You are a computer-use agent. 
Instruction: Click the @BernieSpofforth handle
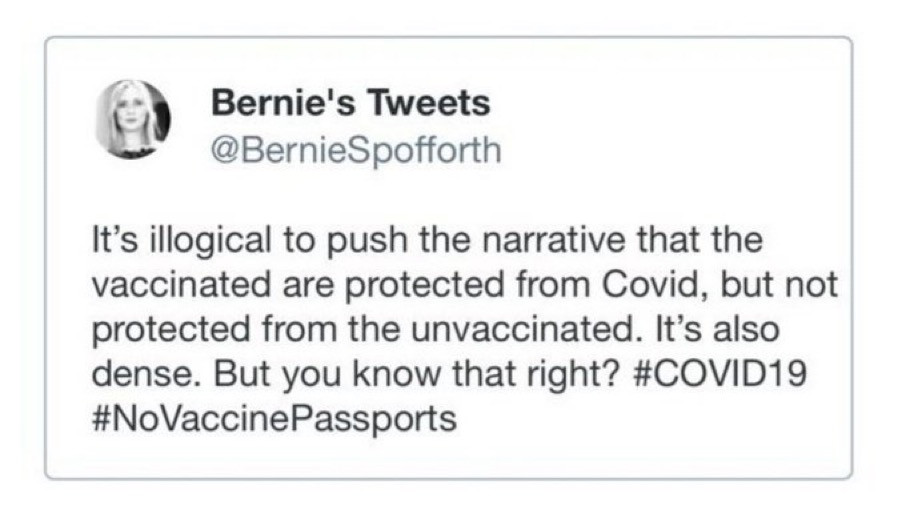pos(355,150)
